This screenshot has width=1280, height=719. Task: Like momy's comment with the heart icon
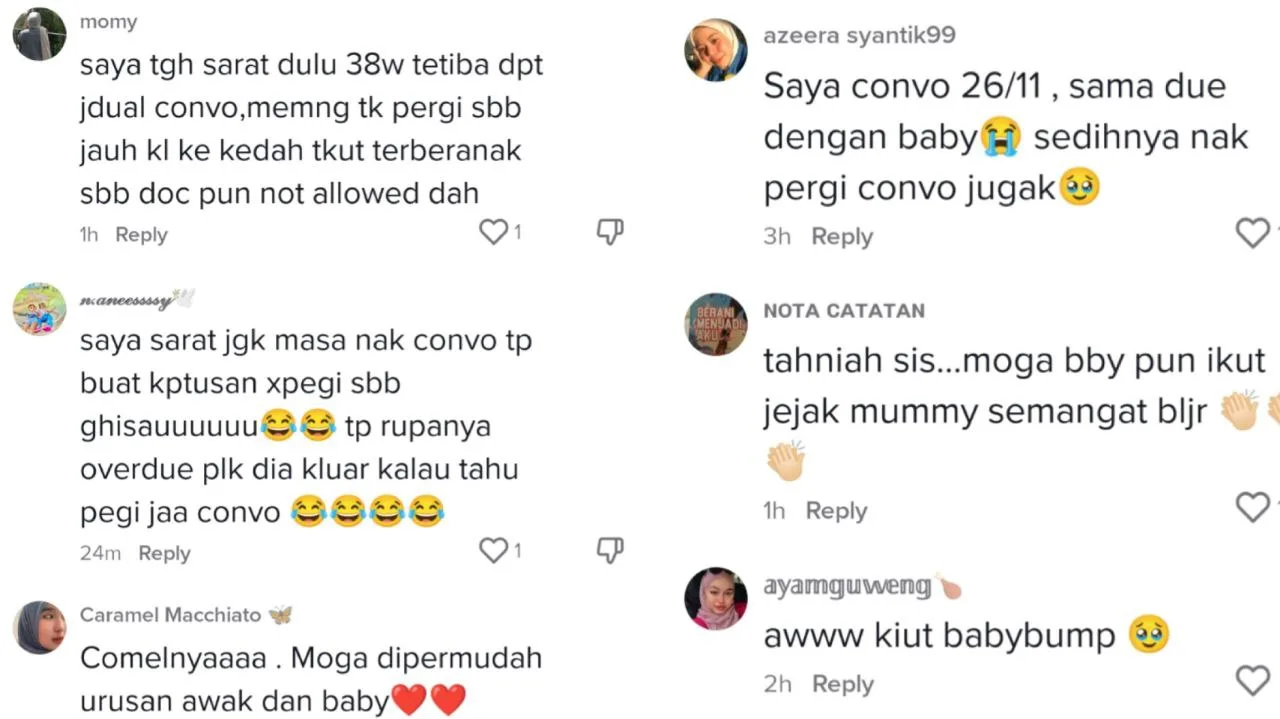pos(494,232)
